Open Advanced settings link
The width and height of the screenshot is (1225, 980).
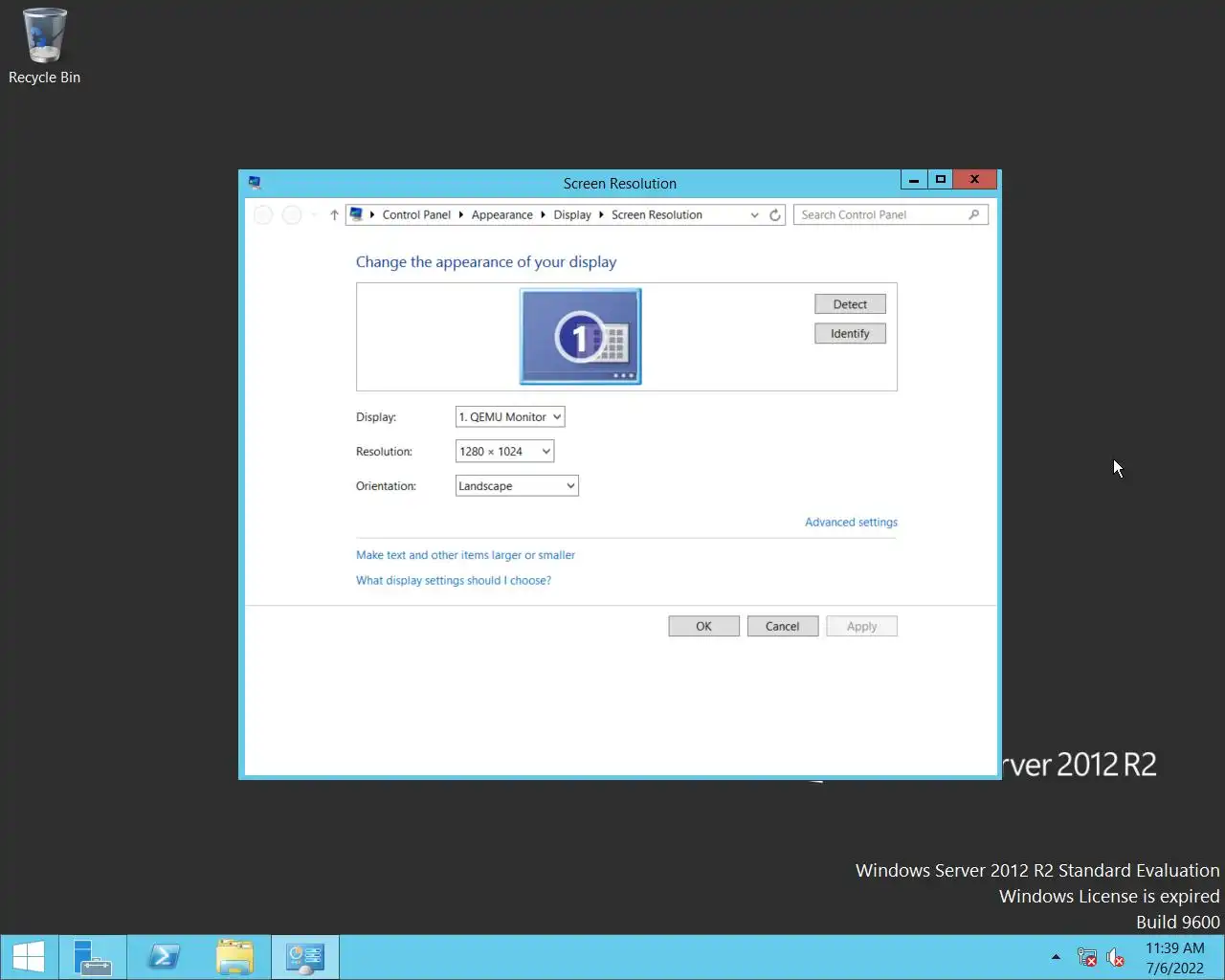pos(851,523)
